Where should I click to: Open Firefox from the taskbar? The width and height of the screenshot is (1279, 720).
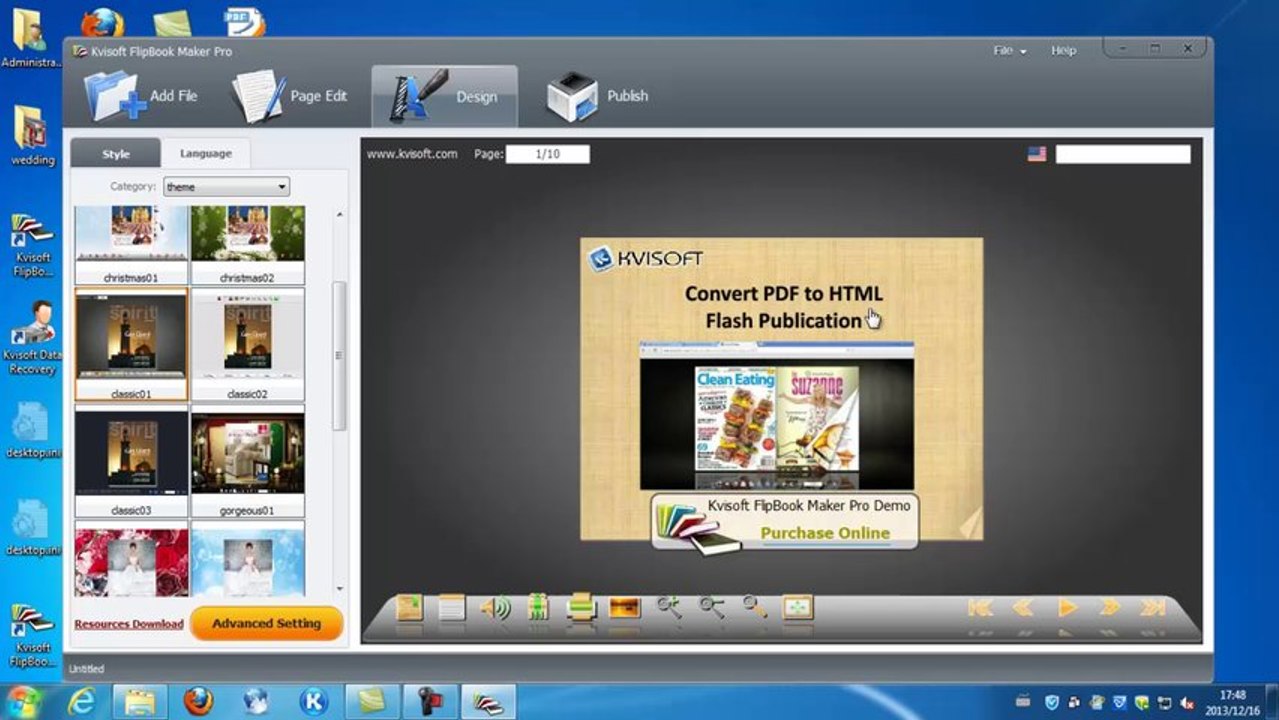click(198, 702)
